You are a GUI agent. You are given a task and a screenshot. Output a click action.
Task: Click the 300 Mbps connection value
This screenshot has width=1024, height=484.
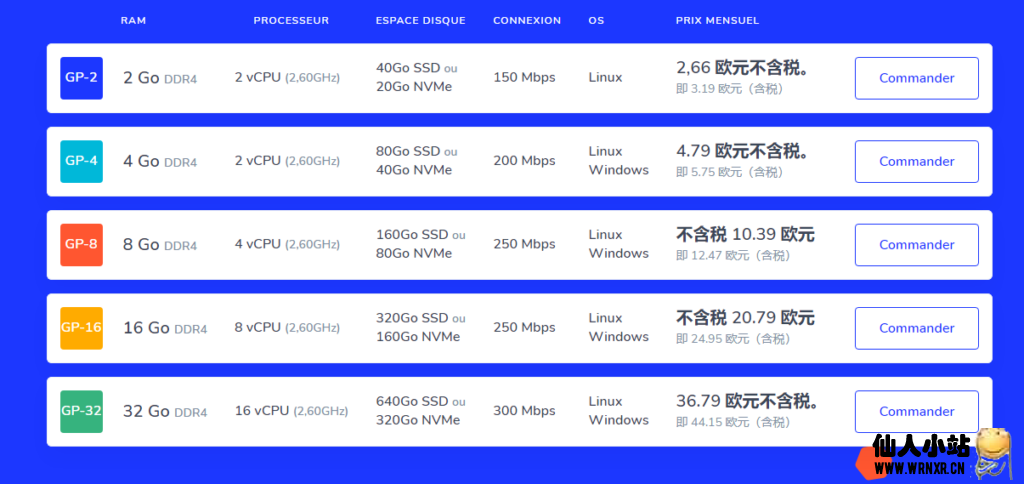(x=524, y=411)
